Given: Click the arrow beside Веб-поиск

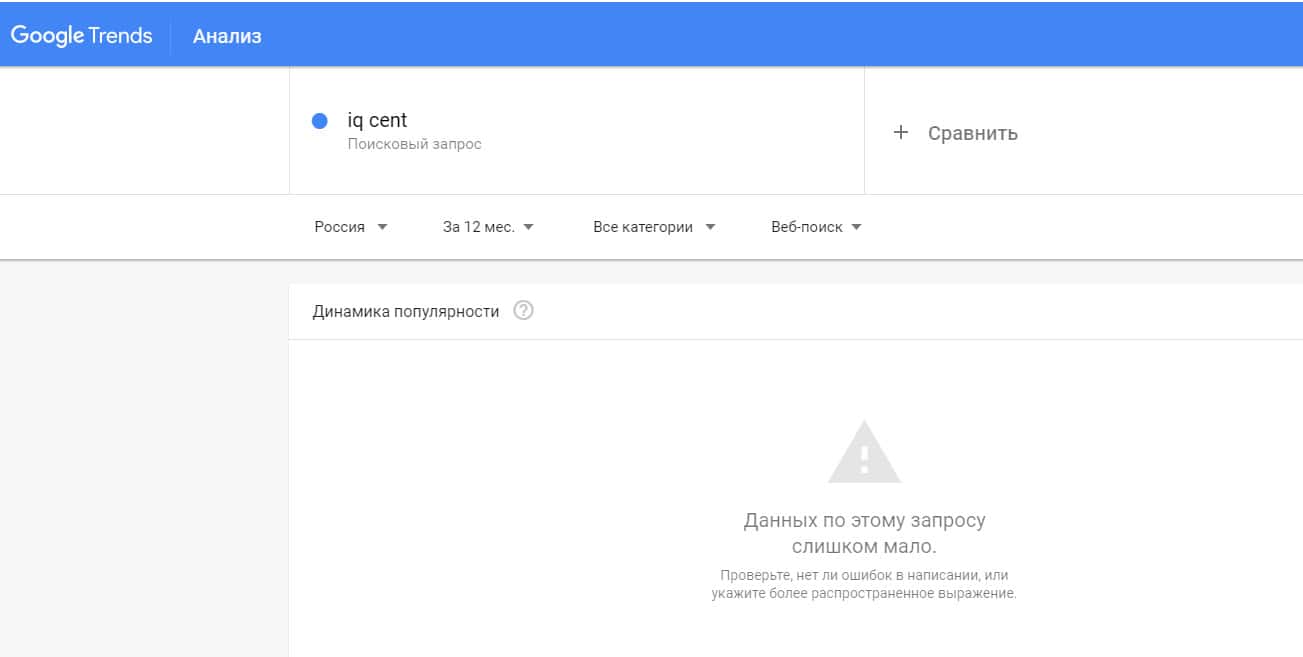Looking at the screenshot, I should [856, 227].
